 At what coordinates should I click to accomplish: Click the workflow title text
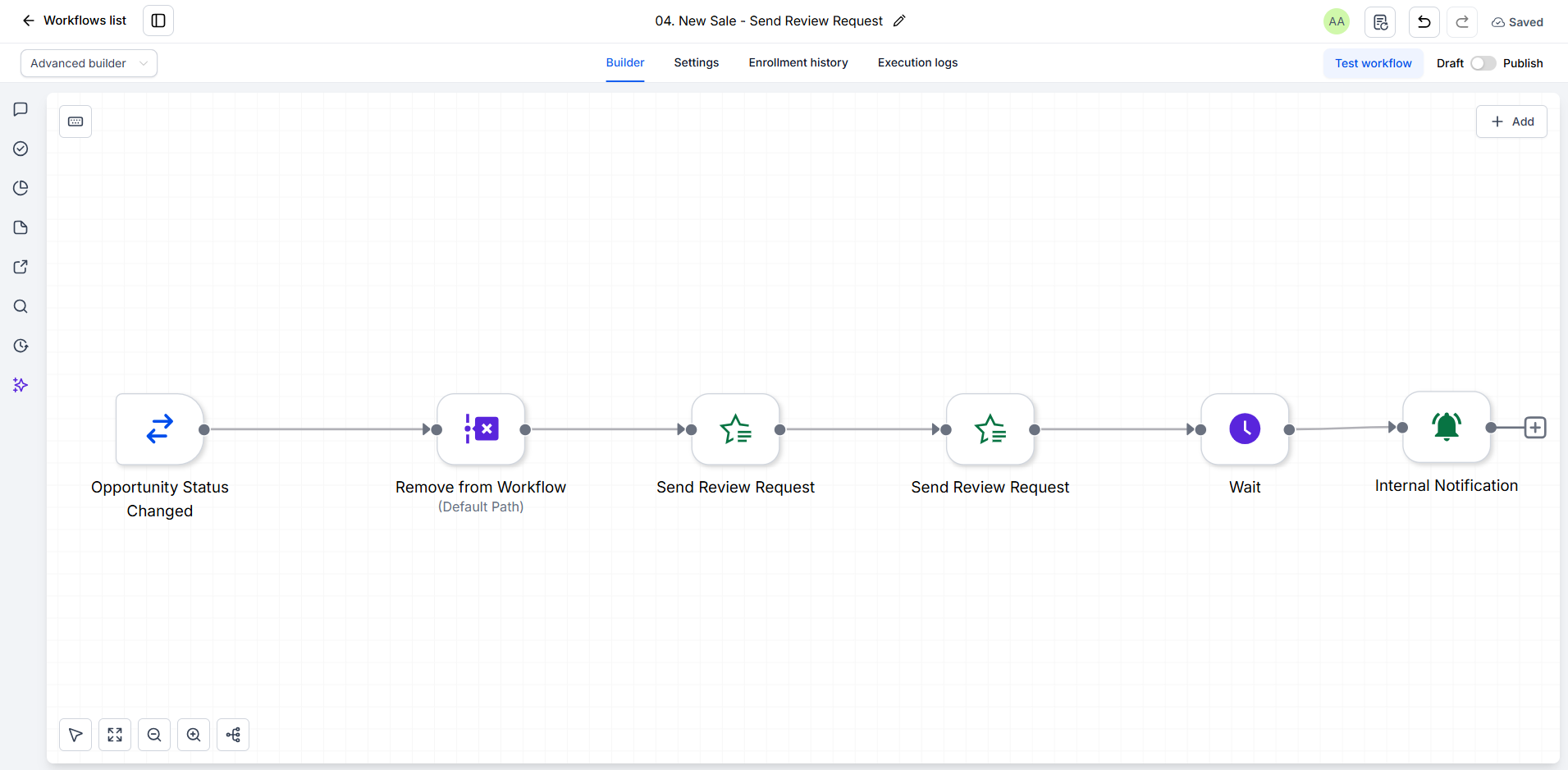[769, 21]
